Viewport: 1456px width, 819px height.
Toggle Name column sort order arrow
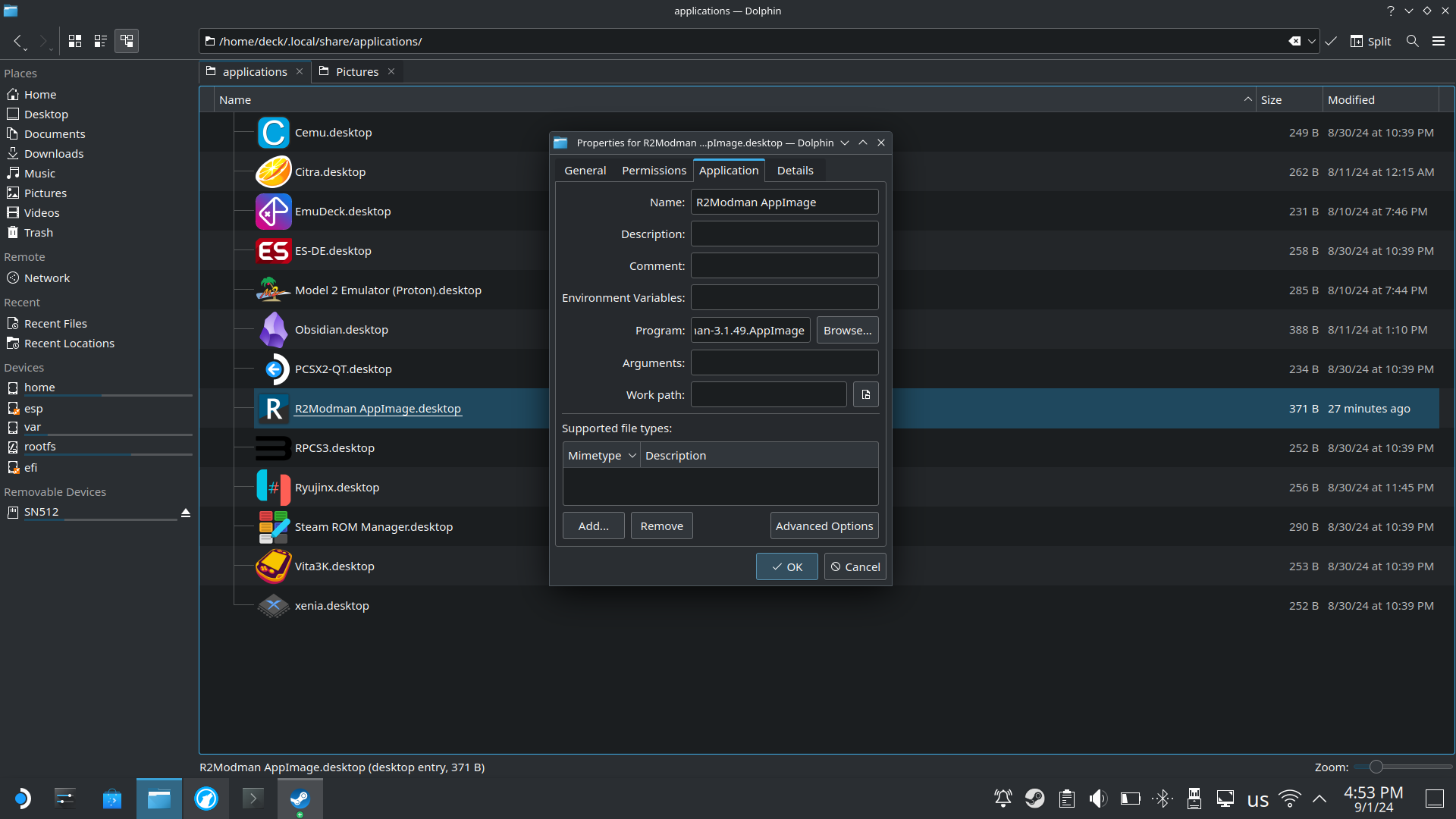coord(1247,100)
